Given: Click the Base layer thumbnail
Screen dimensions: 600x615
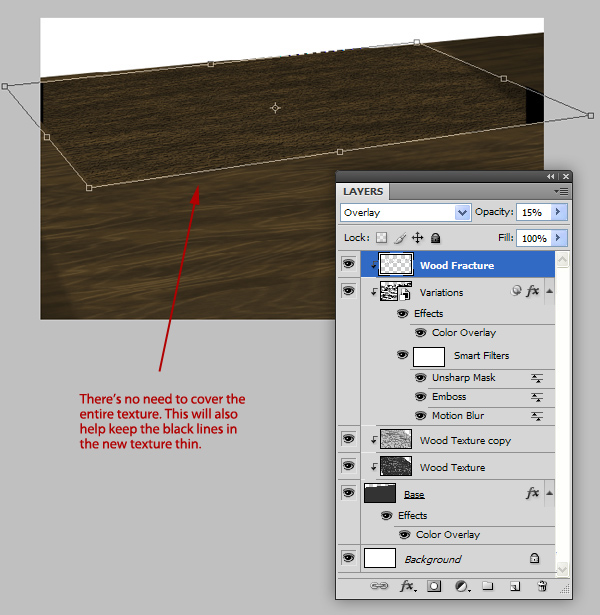Looking at the screenshot, I should (380, 493).
